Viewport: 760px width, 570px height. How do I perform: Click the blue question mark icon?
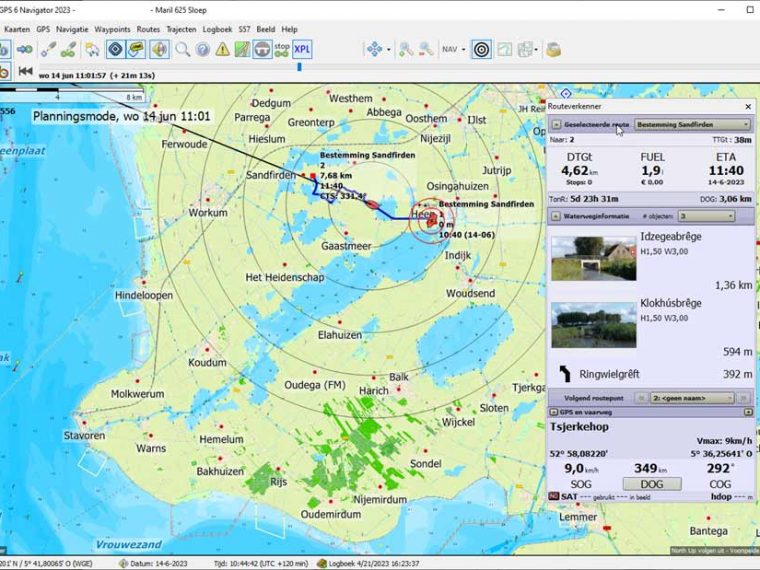pos(203,49)
